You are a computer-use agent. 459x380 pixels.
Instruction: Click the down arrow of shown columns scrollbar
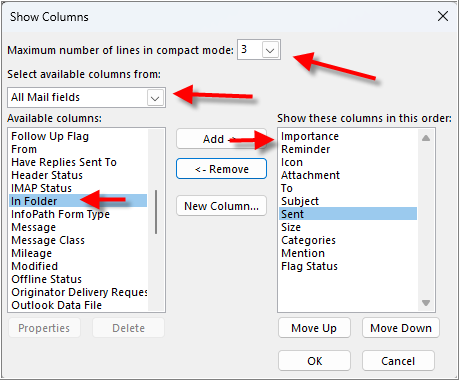pyautogui.click(x=426, y=303)
